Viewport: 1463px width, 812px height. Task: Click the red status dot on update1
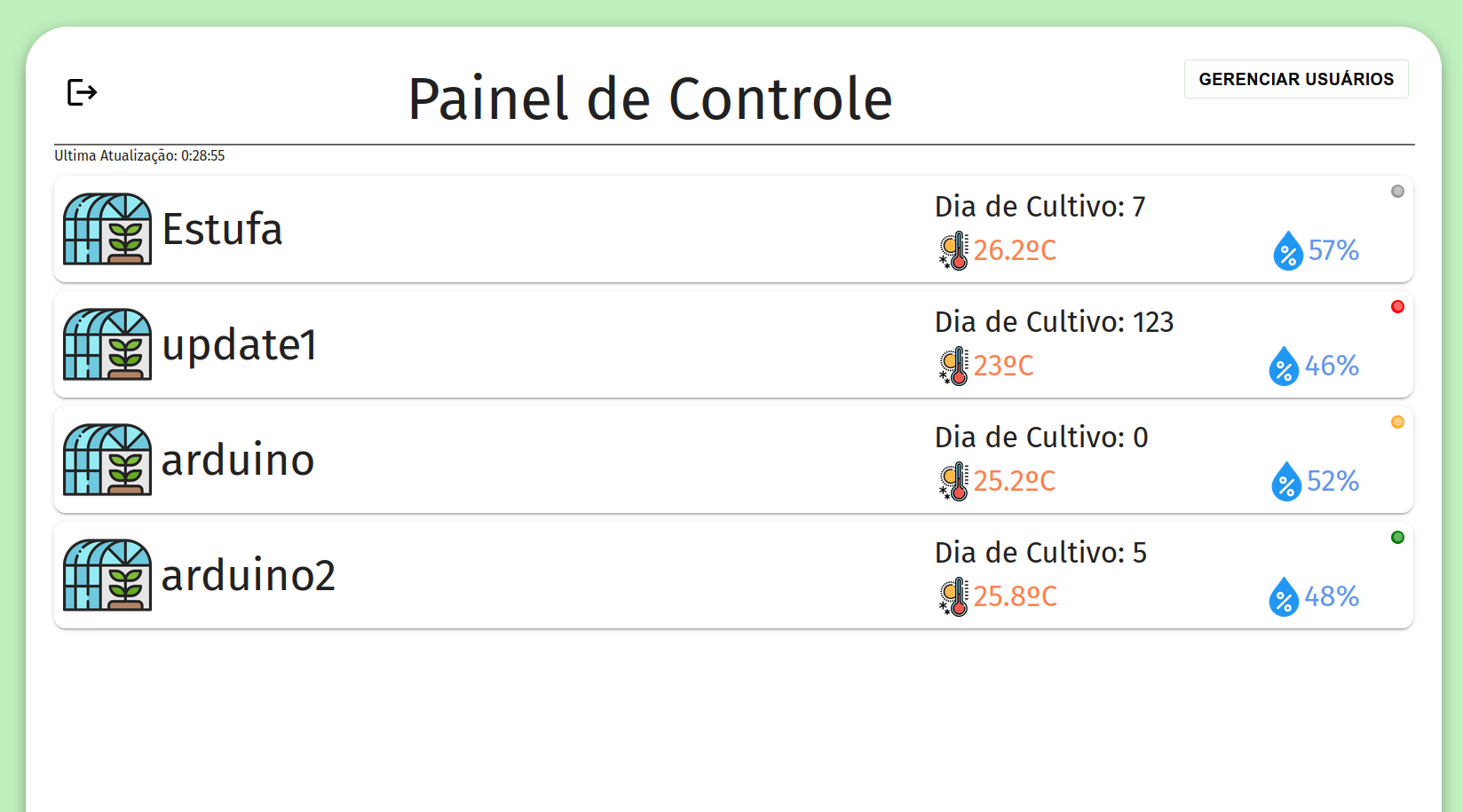(x=1397, y=307)
